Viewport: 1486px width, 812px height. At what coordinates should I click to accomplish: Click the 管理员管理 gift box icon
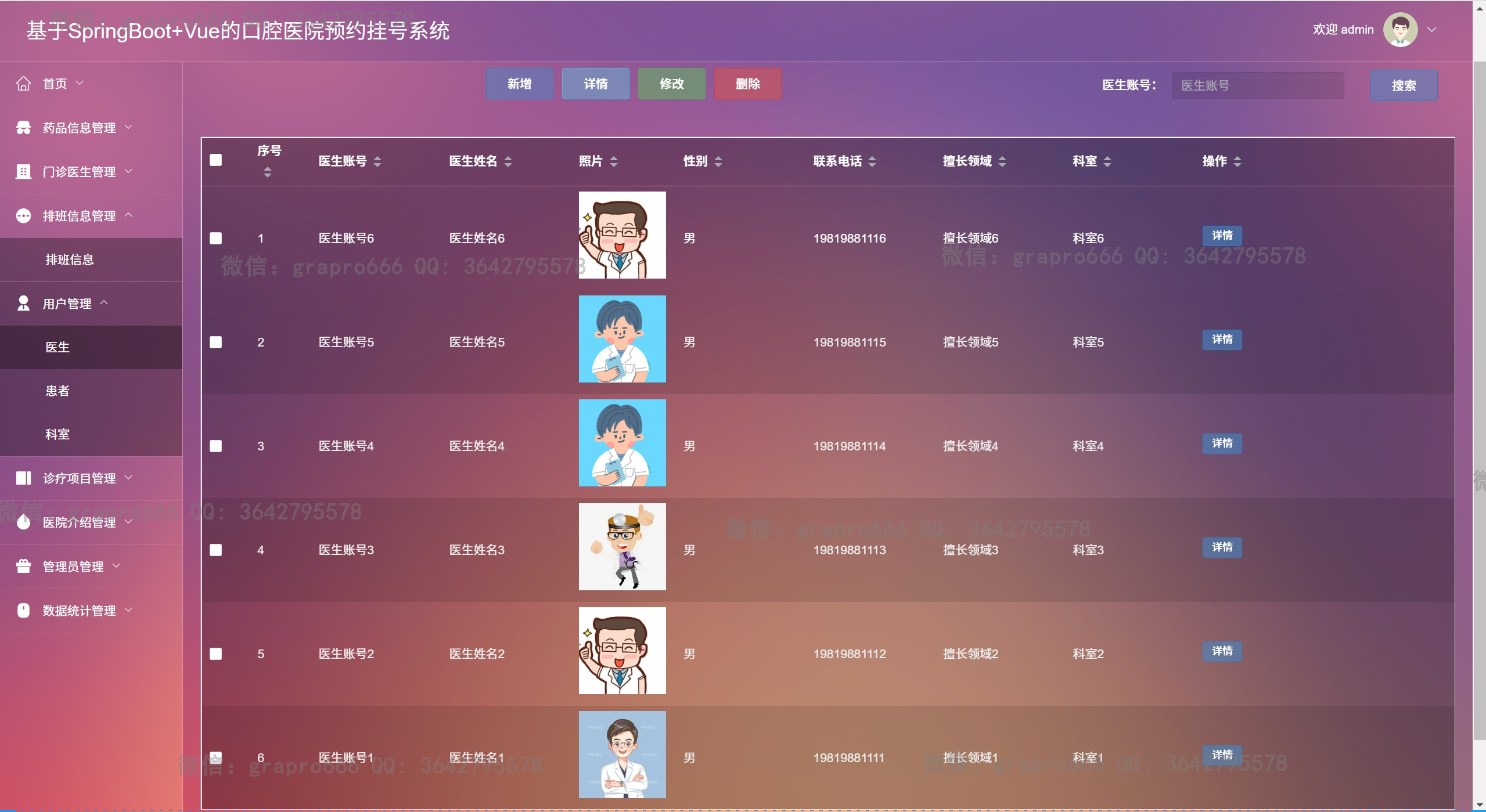(x=23, y=566)
